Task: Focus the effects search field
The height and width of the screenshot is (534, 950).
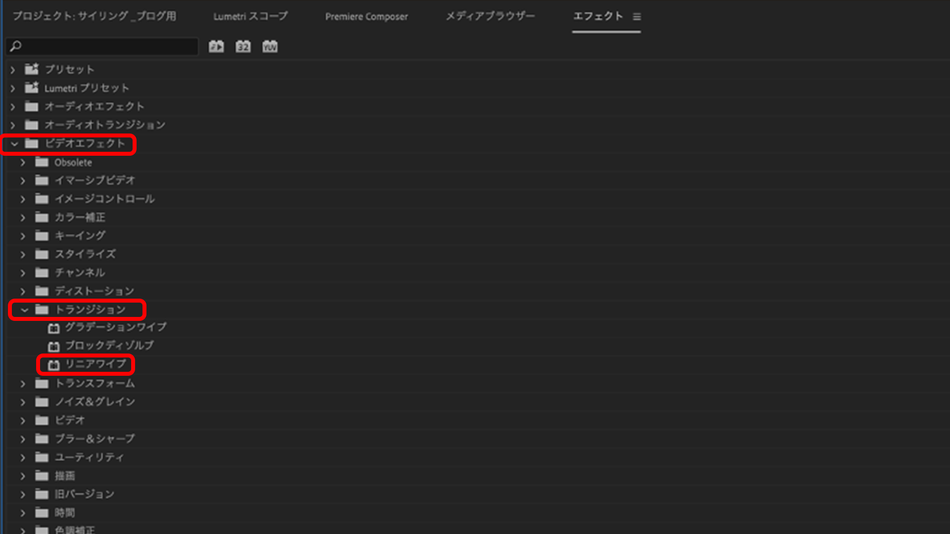Action: [x=102, y=47]
